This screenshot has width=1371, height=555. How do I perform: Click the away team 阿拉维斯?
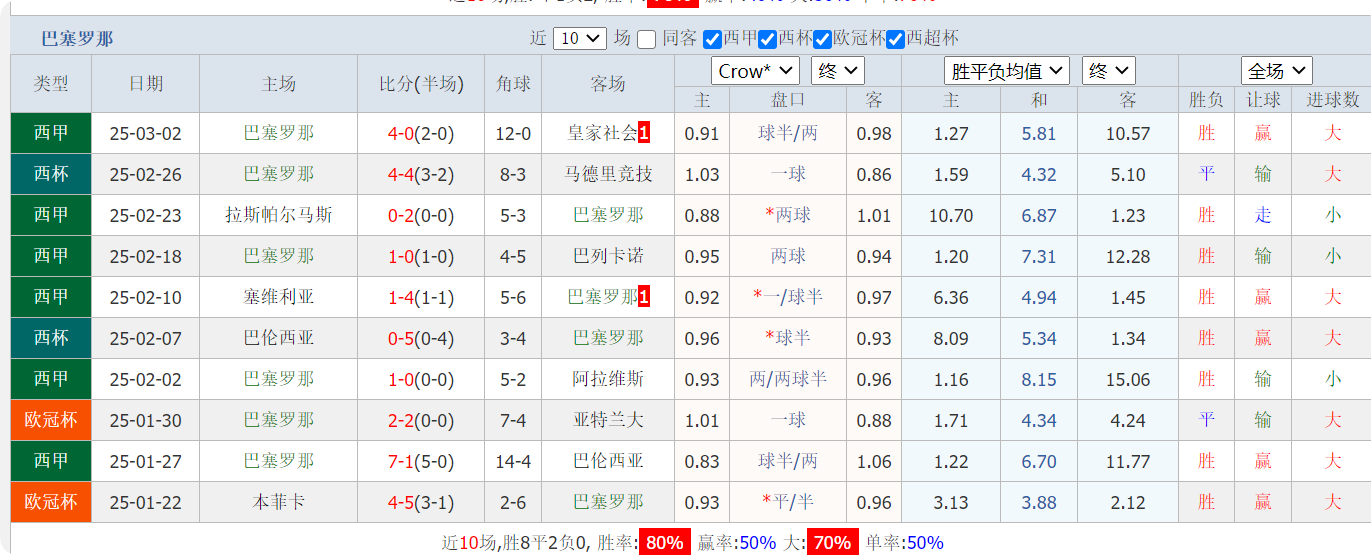click(608, 379)
